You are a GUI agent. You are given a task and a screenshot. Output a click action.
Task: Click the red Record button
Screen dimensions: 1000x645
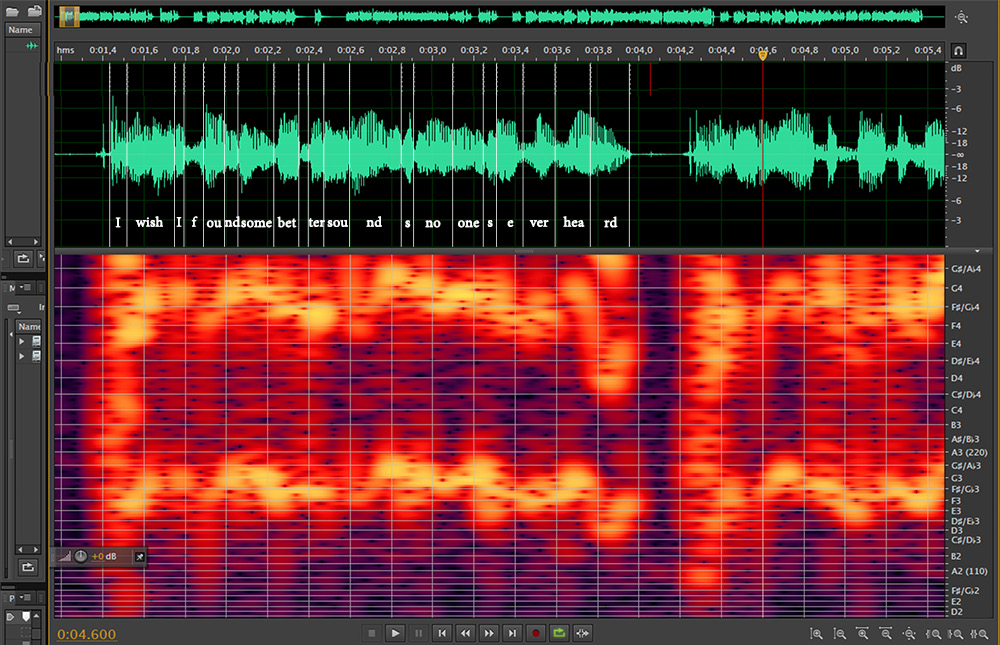536,633
